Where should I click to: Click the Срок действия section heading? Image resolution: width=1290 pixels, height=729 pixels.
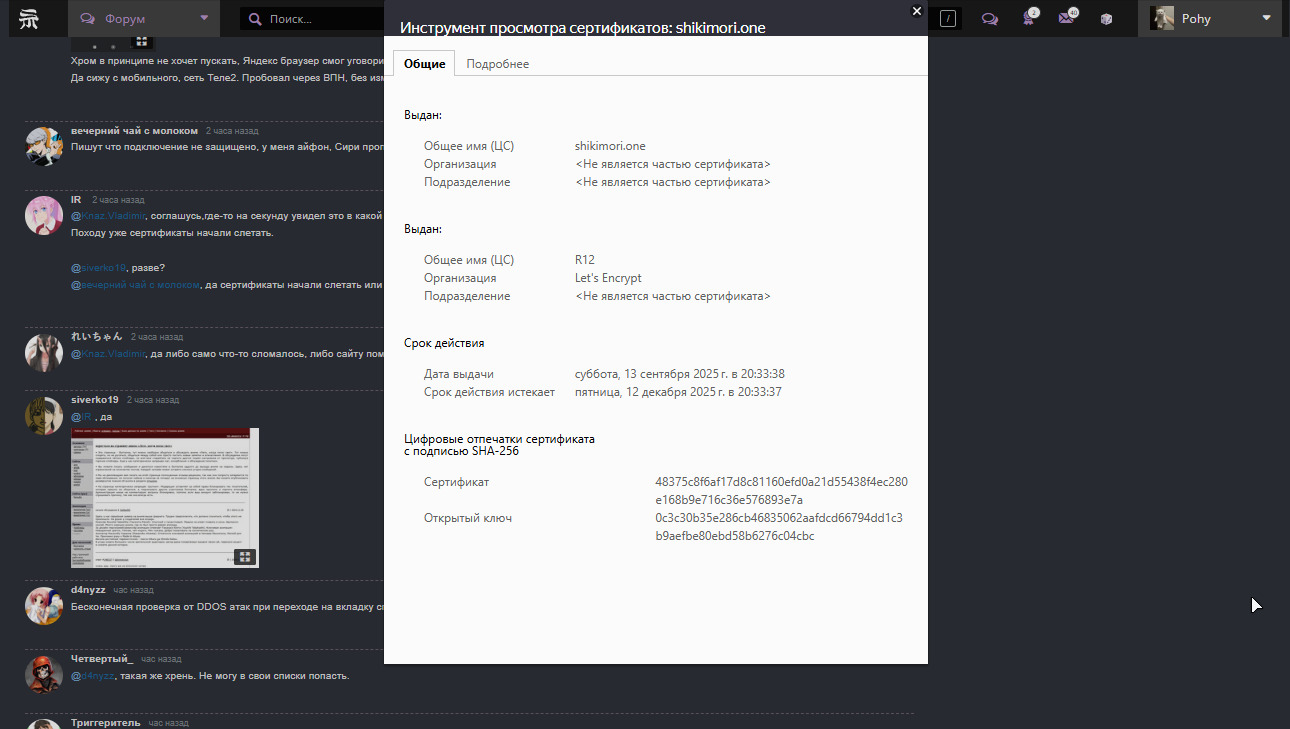(444, 343)
